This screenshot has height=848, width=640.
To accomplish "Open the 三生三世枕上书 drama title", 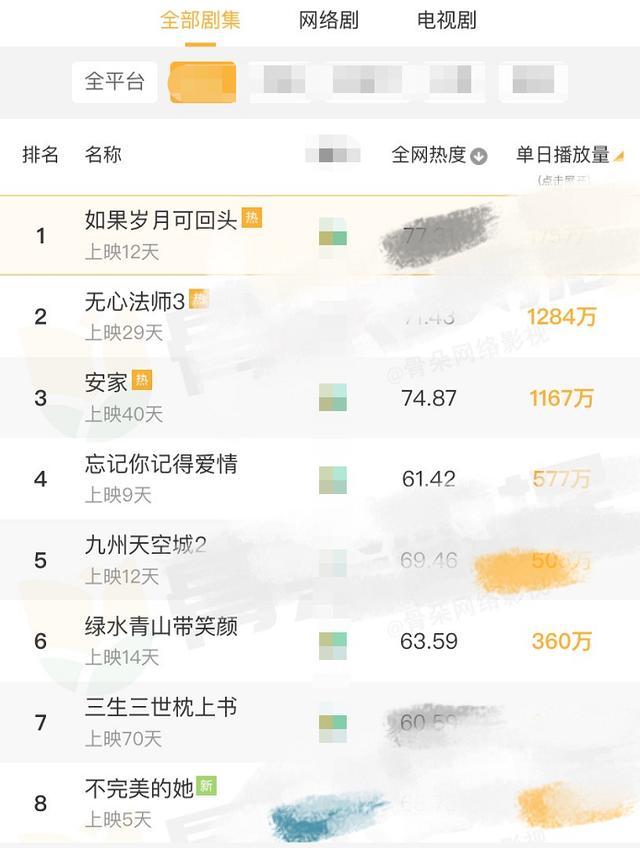I will [x=161, y=708].
